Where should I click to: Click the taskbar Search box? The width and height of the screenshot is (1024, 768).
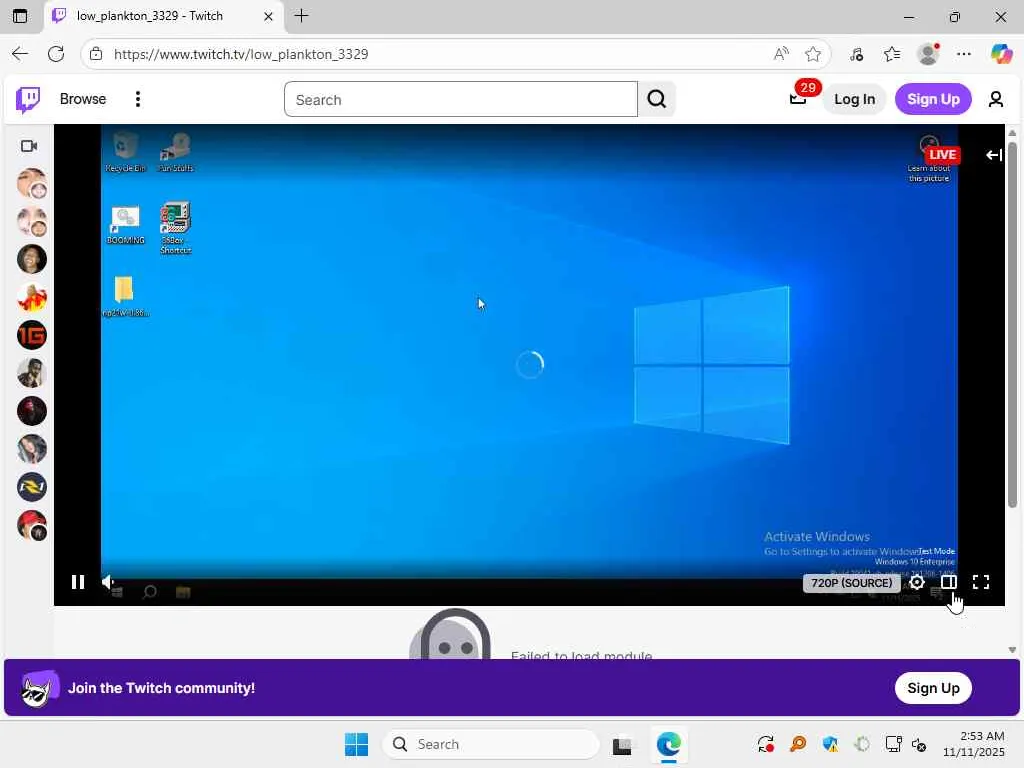coord(490,744)
